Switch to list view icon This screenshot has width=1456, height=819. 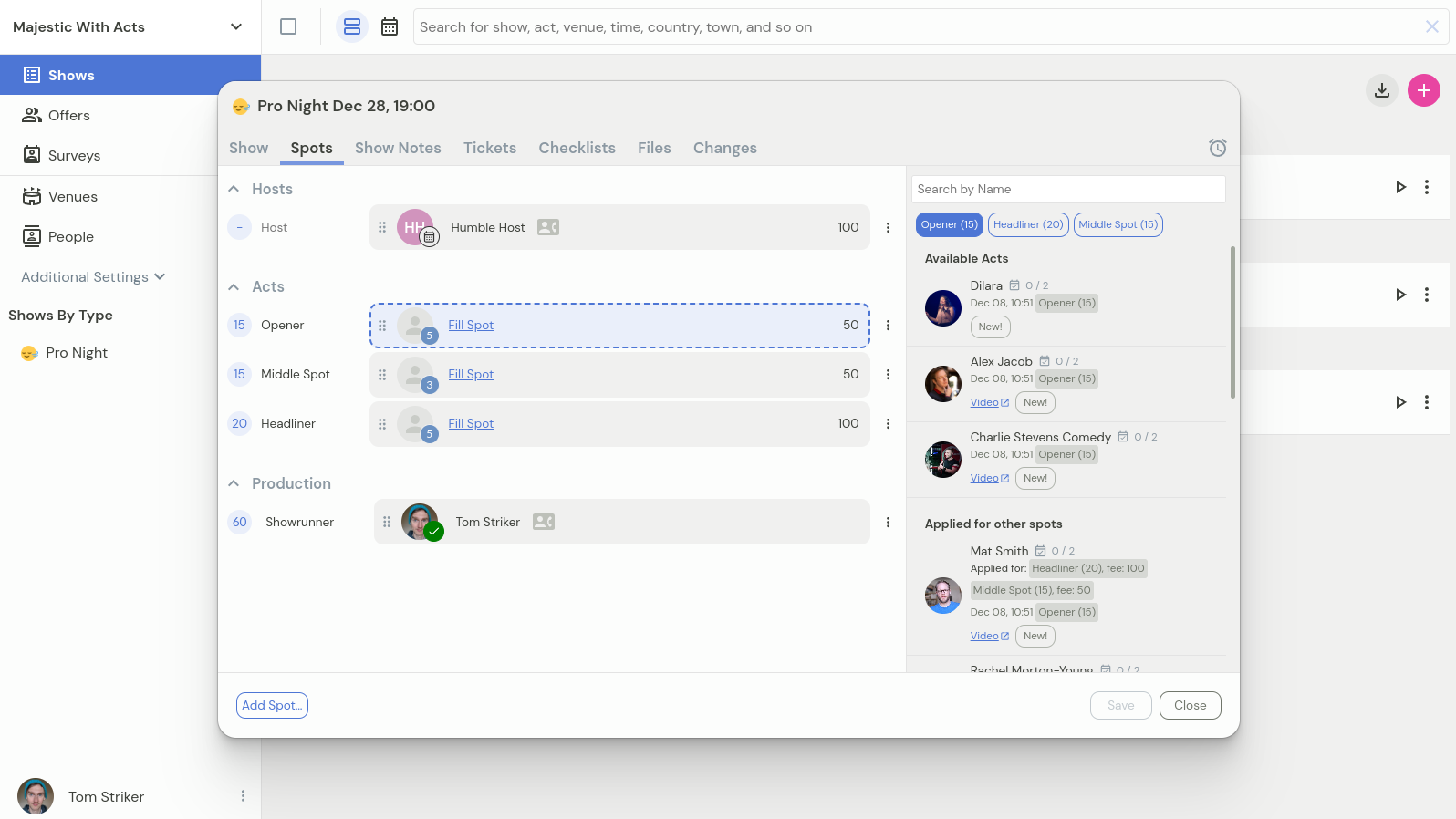pos(352,26)
